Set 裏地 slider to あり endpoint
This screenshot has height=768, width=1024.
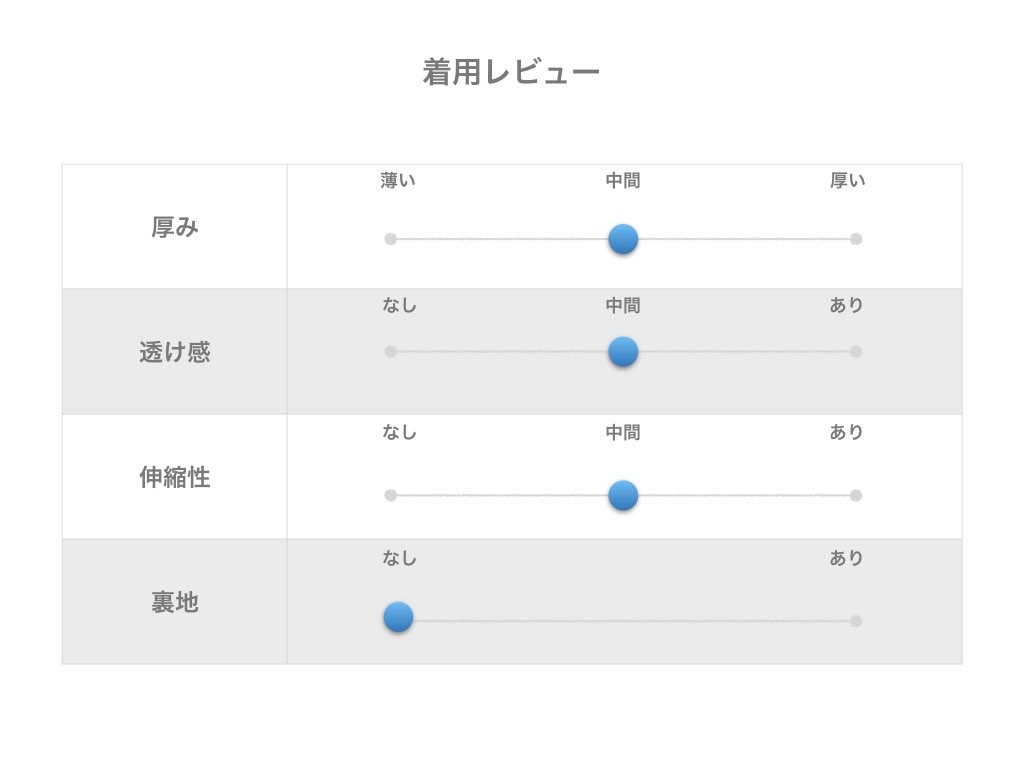856,621
